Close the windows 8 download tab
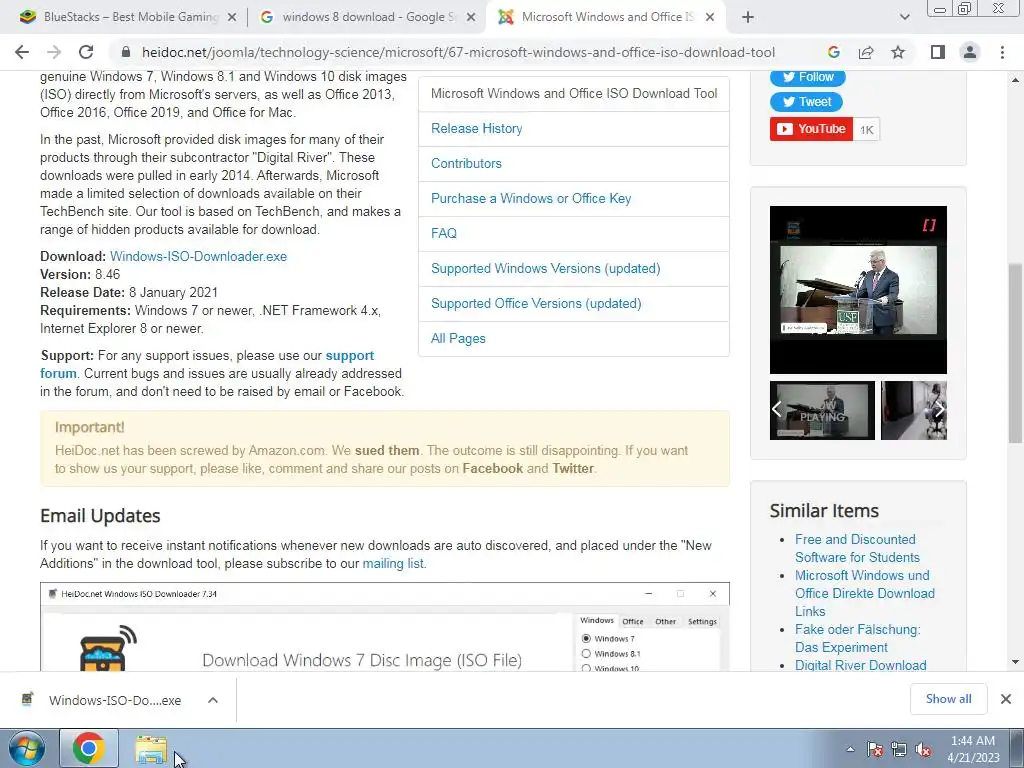Image resolution: width=1024 pixels, height=768 pixels. (471, 17)
